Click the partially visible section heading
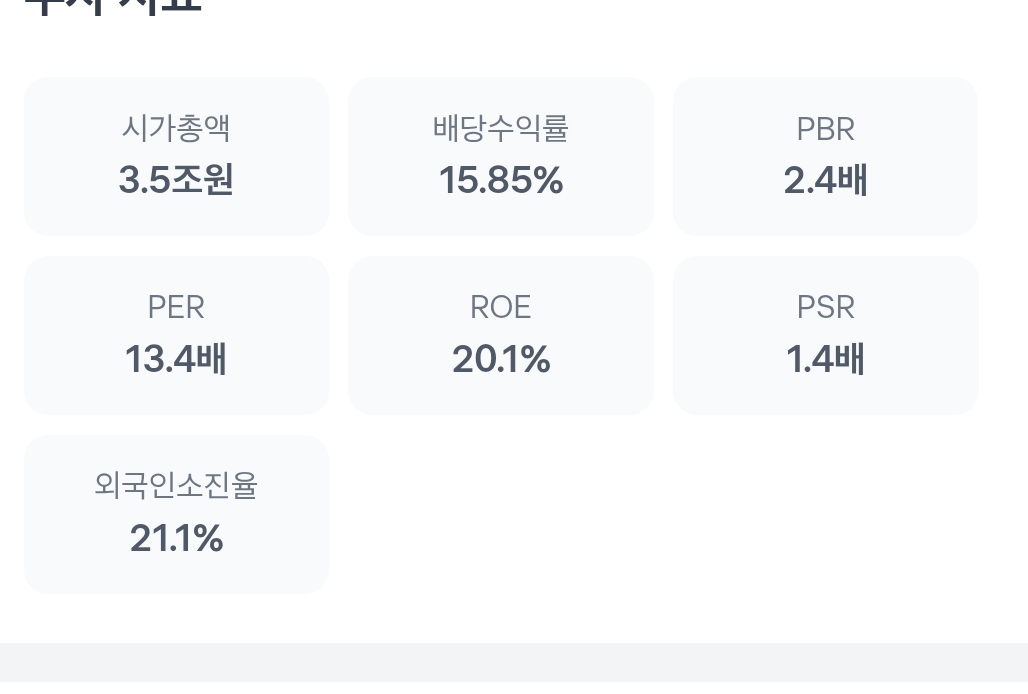This screenshot has width=1028, height=694. (112, 6)
